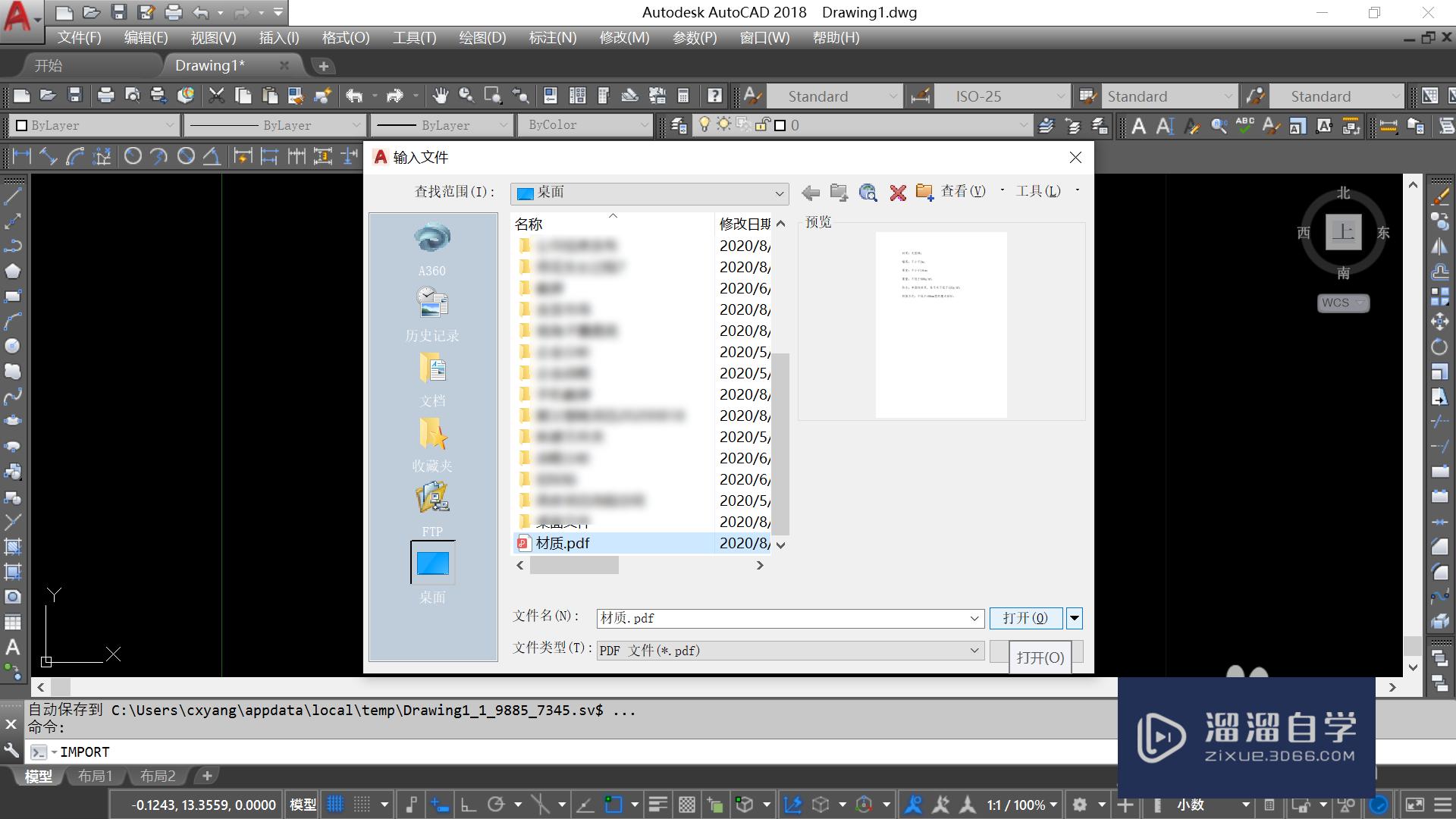Viewport: 1456px width, 819px height.
Task: Click the customization wrench icon near command line
Action: click(x=11, y=752)
